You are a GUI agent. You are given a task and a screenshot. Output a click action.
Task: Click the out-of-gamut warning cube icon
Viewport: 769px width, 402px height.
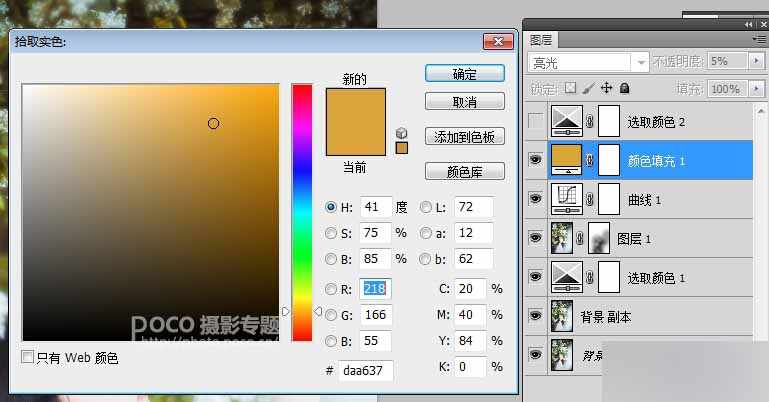point(402,133)
